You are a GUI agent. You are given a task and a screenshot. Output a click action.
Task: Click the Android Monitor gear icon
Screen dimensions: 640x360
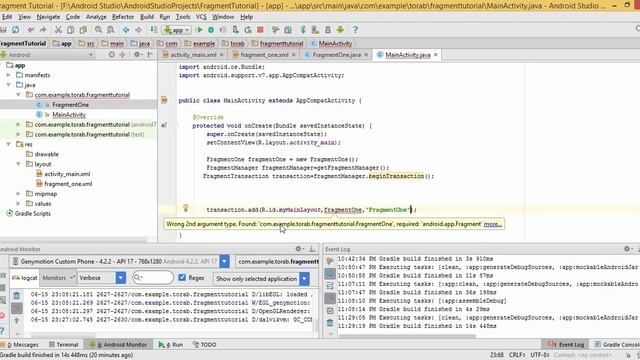(x=299, y=249)
